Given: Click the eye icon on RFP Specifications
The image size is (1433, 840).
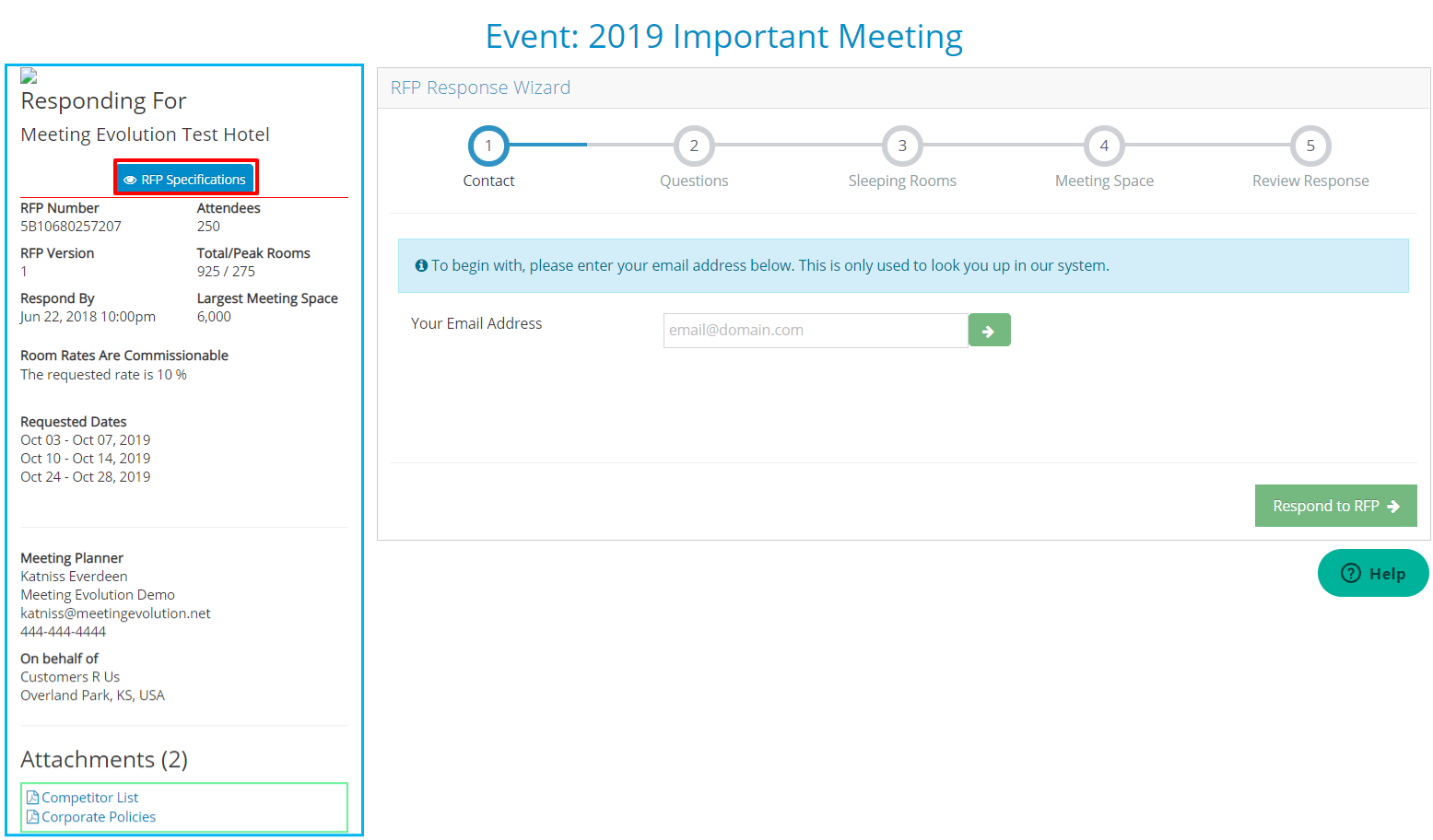Looking at the screenshot, I should pos(130,181).
